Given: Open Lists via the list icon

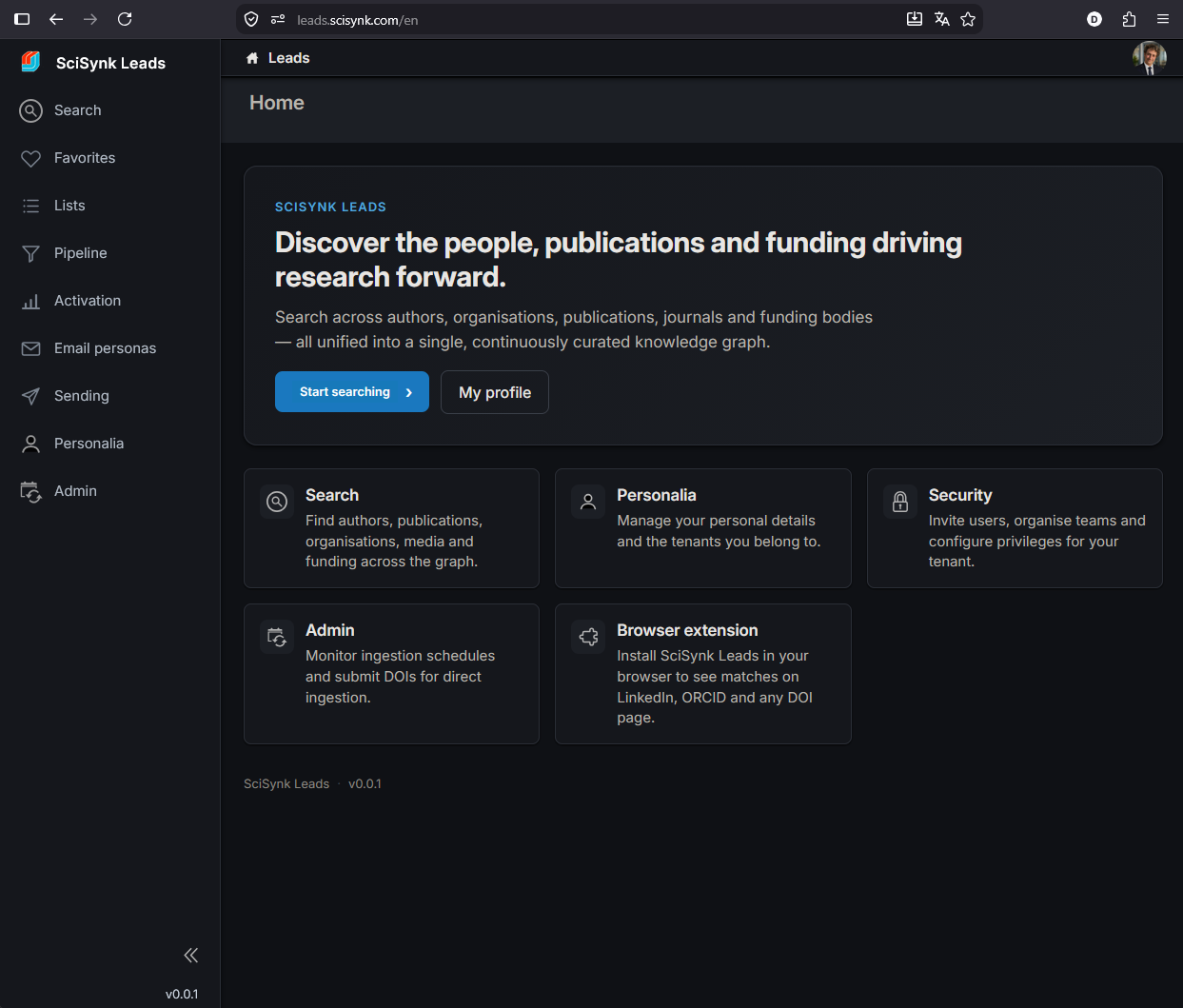Looking at the screenshot, I should (x=31, y=206).
